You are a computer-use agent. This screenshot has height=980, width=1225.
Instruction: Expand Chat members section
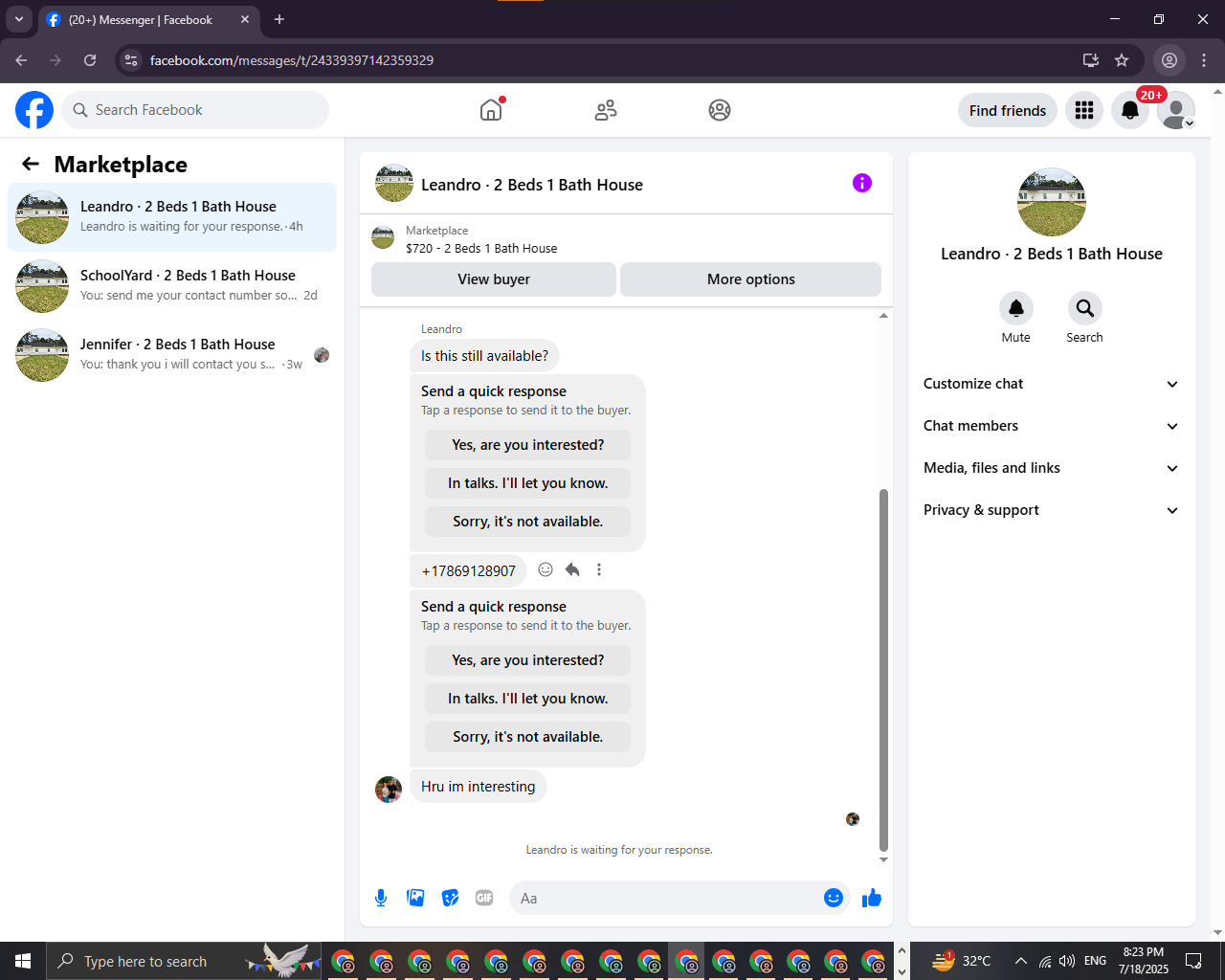pos(1051,426)
